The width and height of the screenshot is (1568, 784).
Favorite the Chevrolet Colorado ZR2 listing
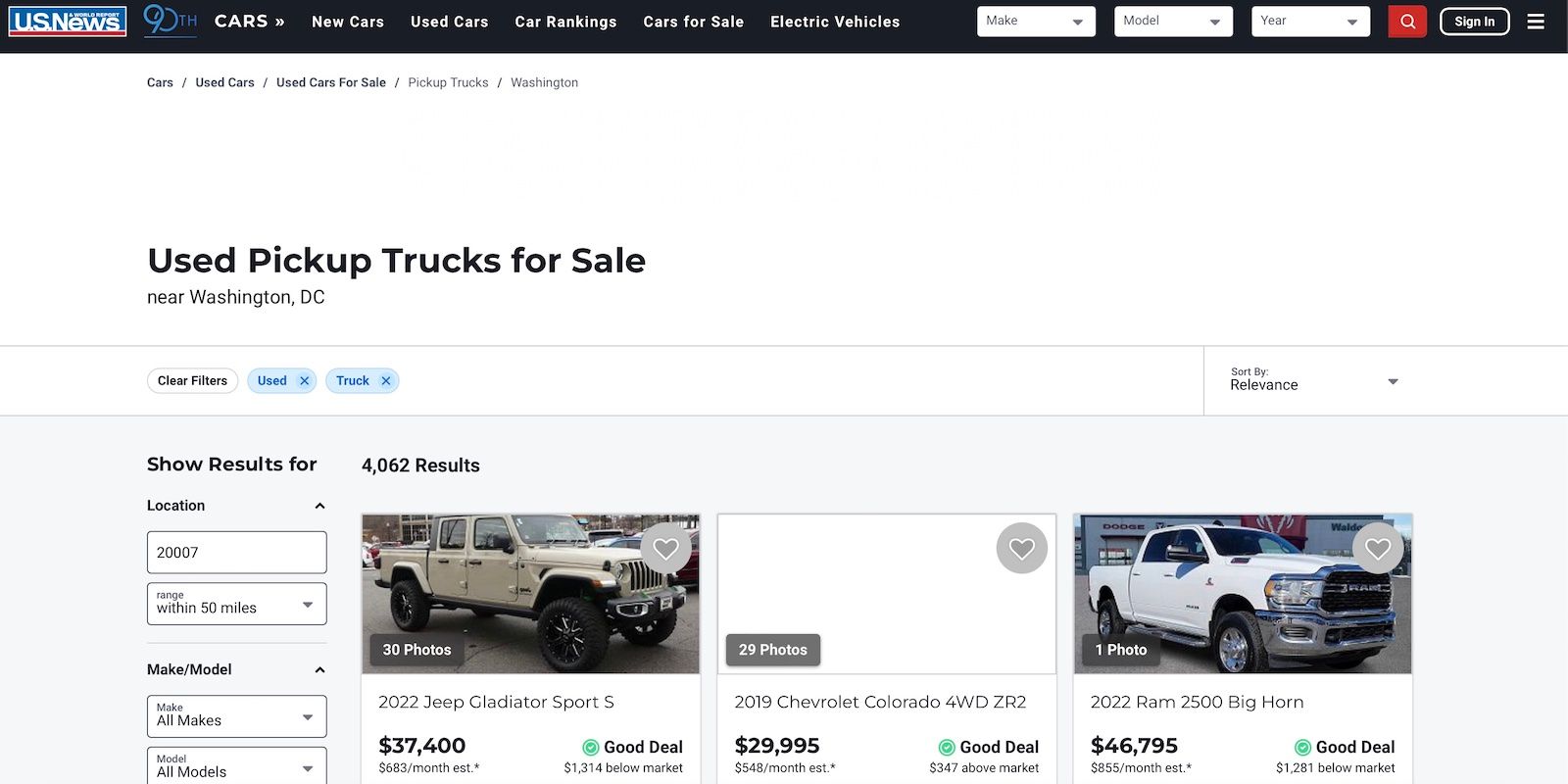tap(1022, 548)
